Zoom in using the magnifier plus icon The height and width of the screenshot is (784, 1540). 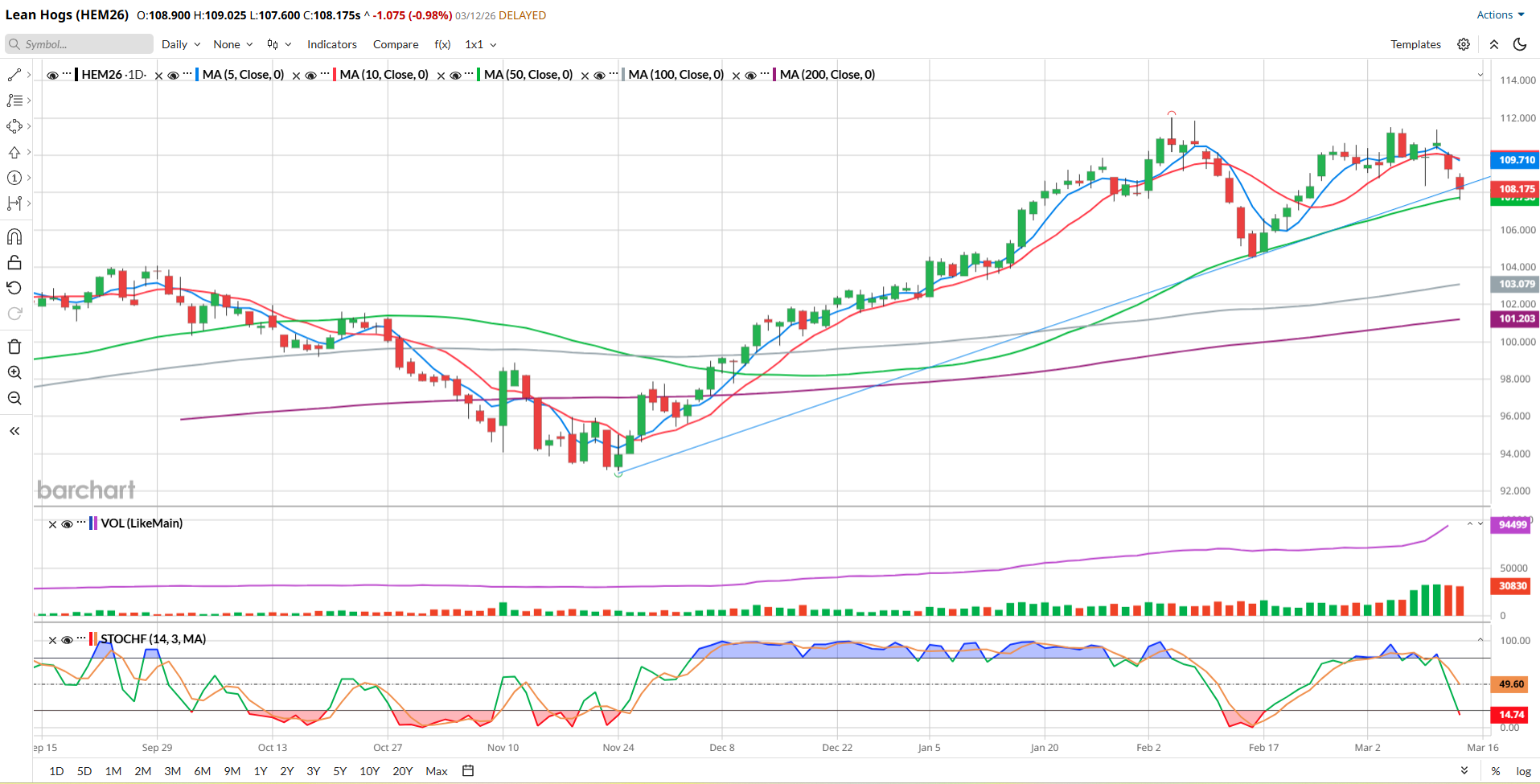(x=14, y=372)
